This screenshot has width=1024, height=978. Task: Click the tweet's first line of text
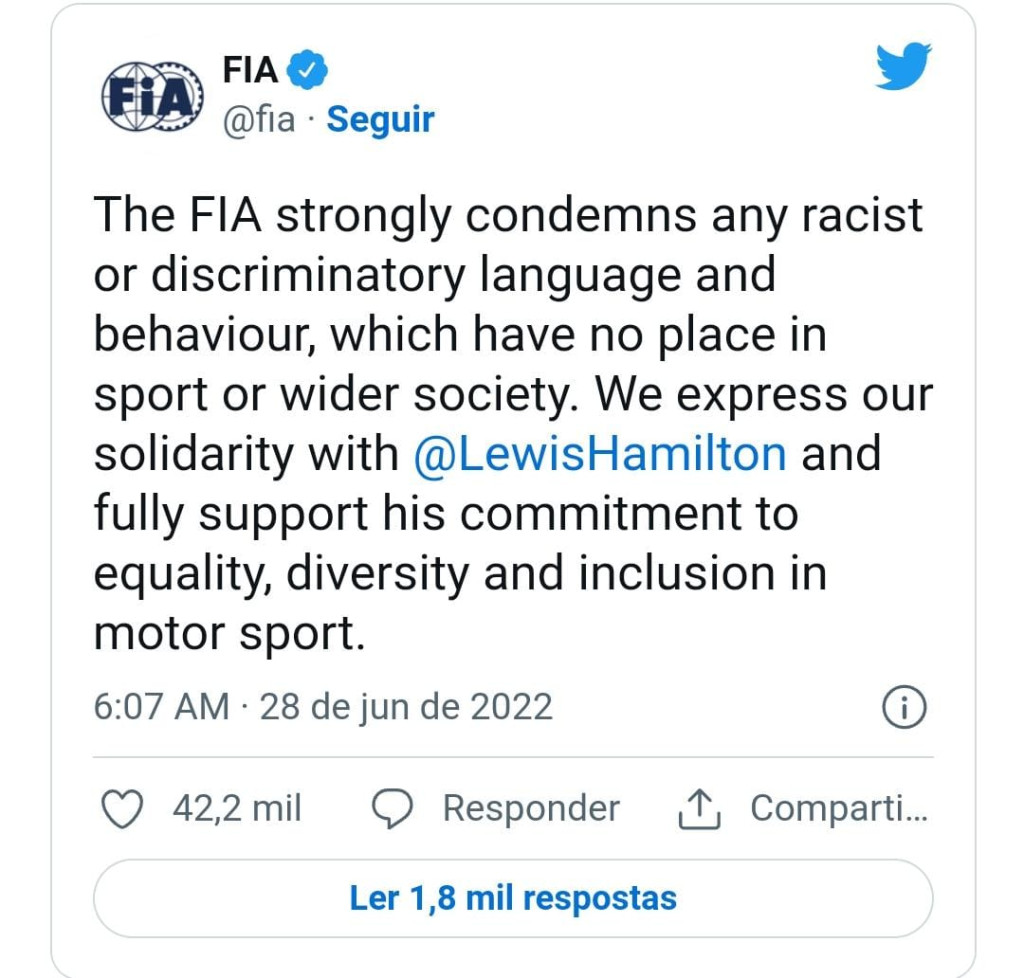pyautogui.click(x=508, y=216)
